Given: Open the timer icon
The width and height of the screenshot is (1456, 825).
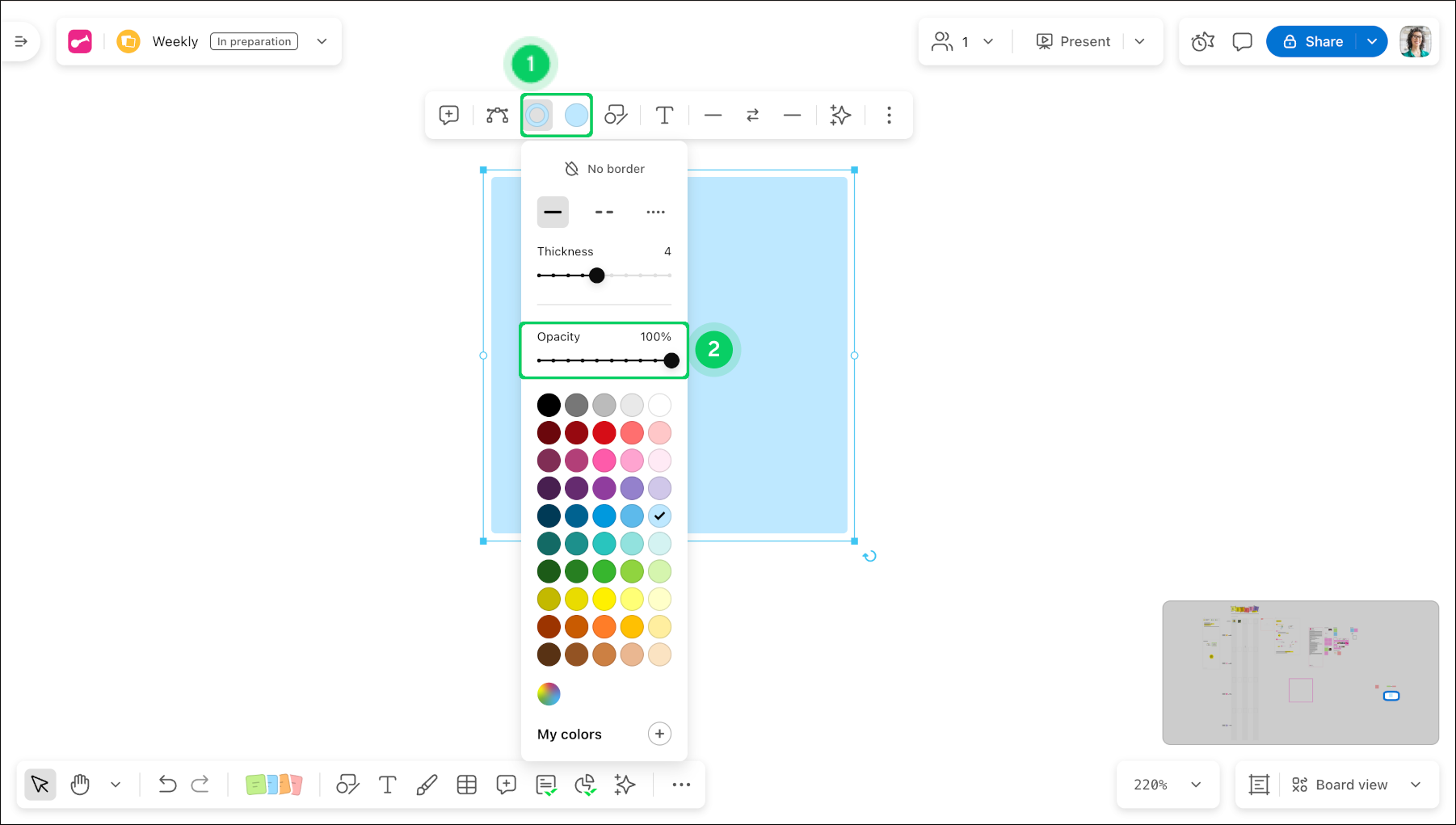Looking at the screenshot, I should (1202, 42).
